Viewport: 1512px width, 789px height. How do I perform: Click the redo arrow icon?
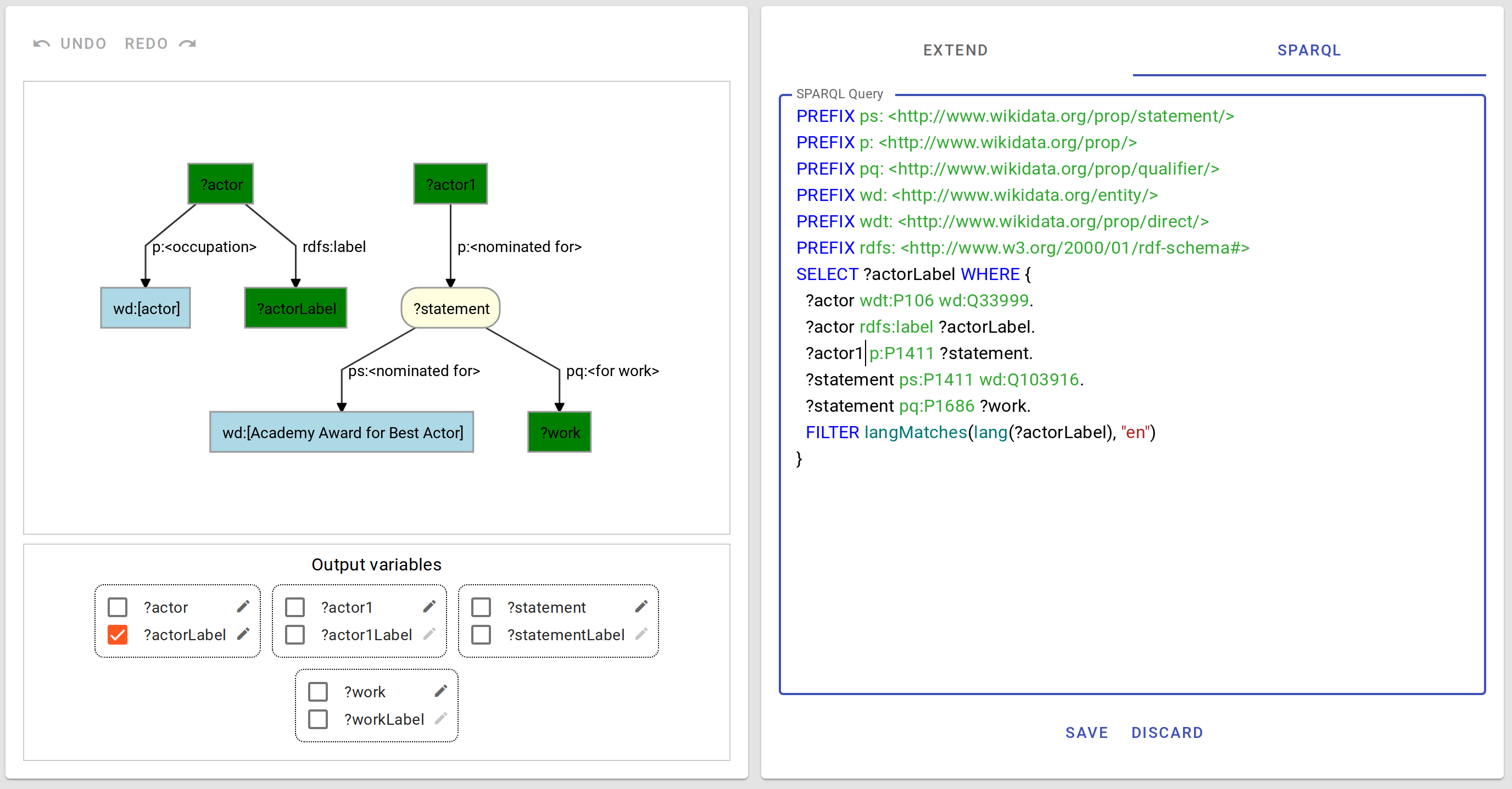(188, 44)
